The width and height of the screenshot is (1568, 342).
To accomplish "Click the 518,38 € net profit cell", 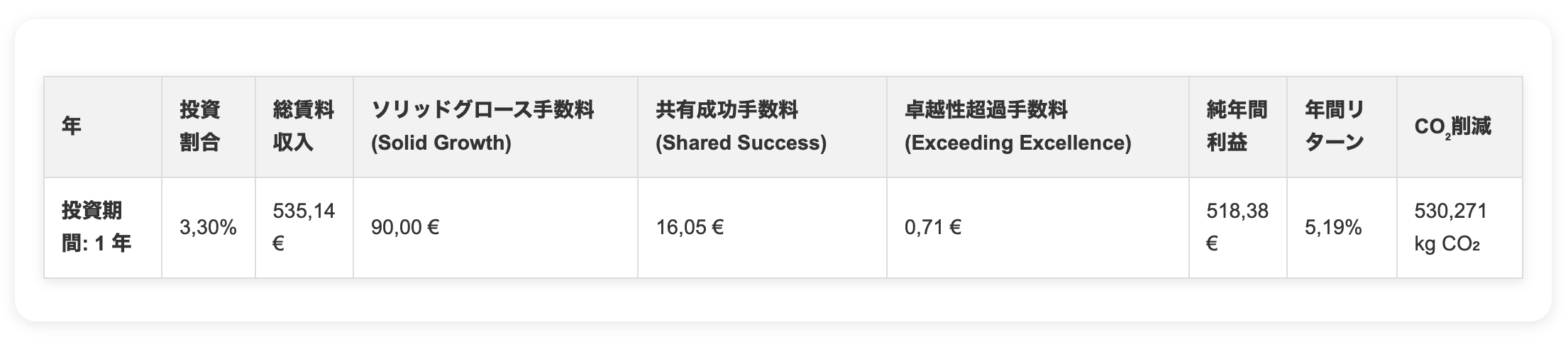I will pyautogui.click(x=1237, y=227).
